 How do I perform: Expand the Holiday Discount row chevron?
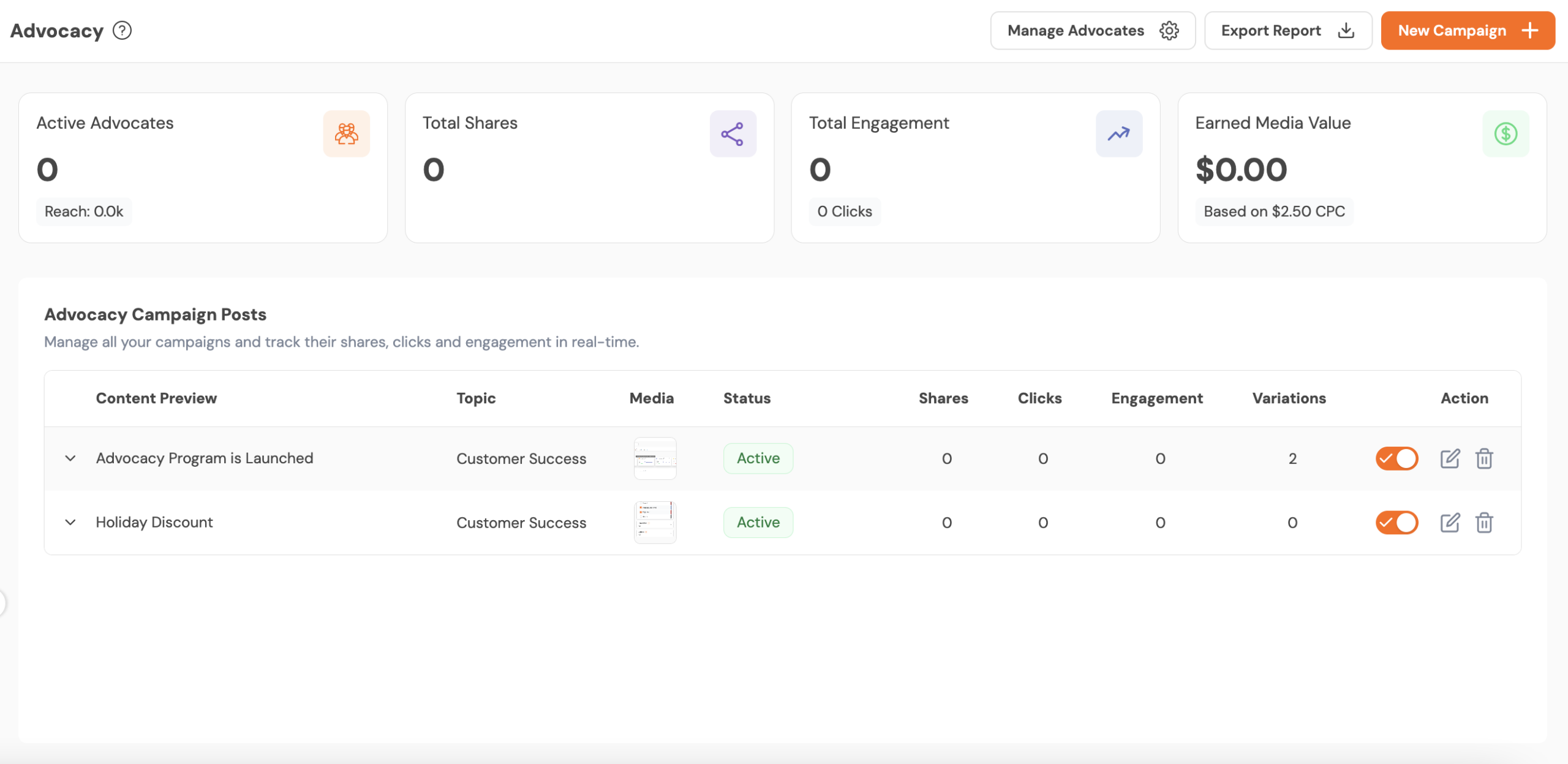(70, 523)
